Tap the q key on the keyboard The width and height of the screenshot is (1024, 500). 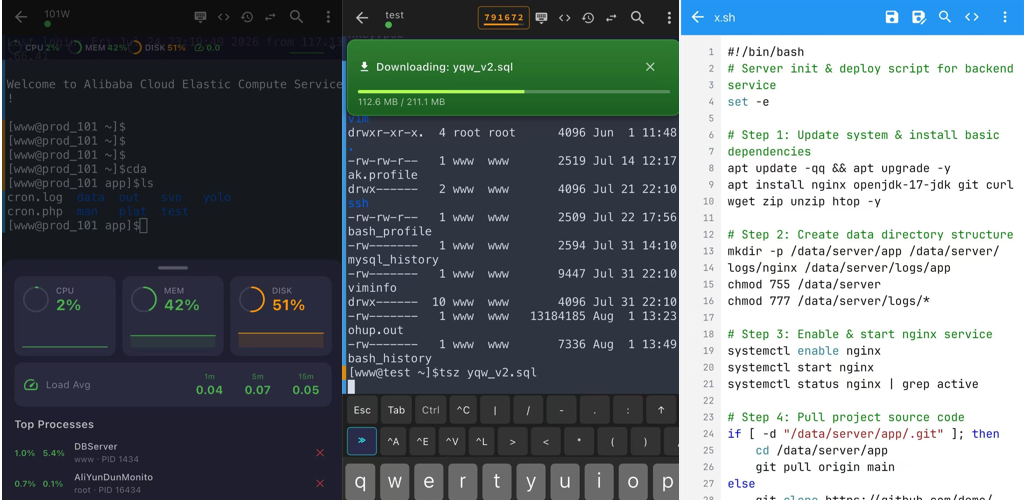pyautogui.click(x=361, y=482)
